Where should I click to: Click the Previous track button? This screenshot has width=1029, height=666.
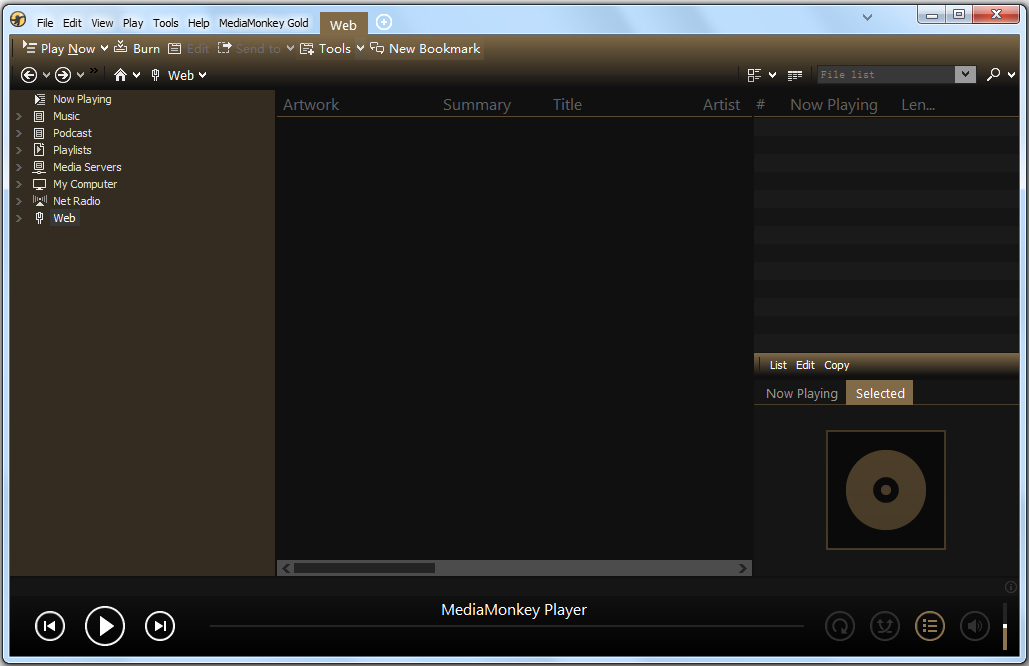pos(50,626)
